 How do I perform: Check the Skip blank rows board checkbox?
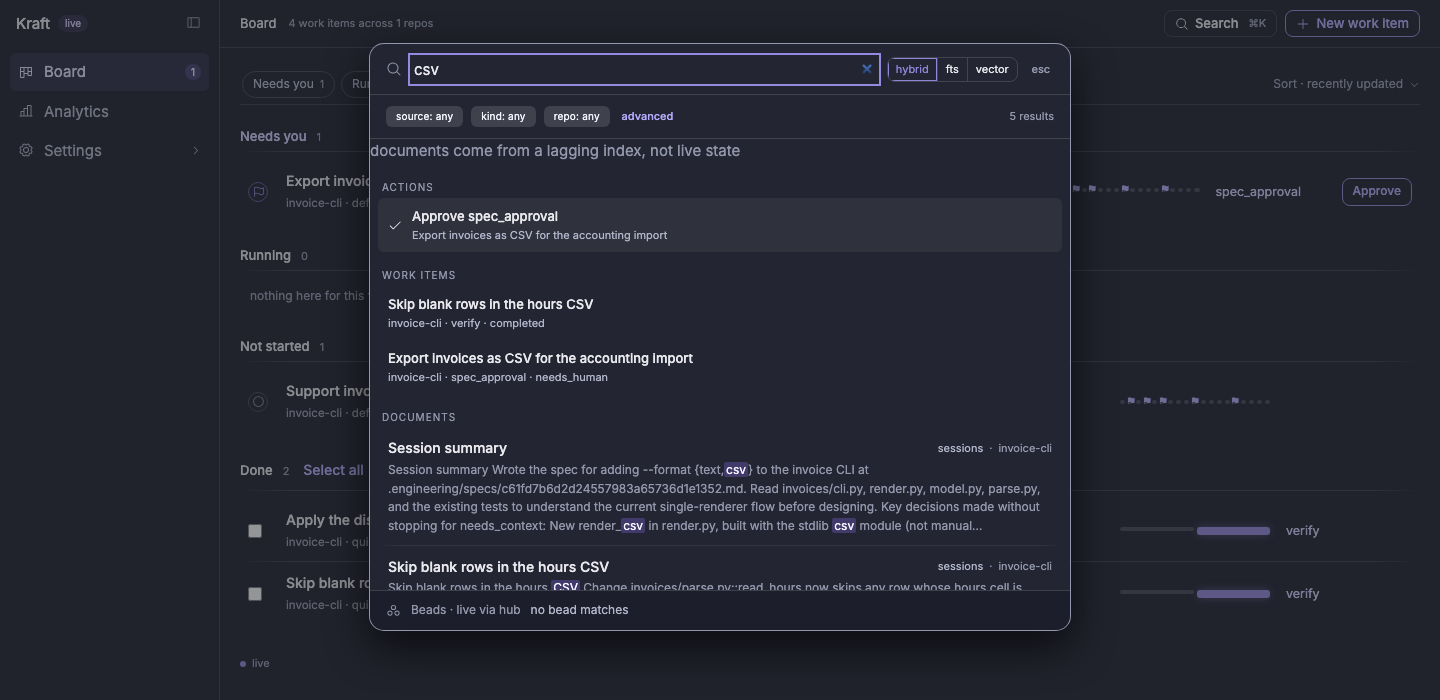[255, 594]
